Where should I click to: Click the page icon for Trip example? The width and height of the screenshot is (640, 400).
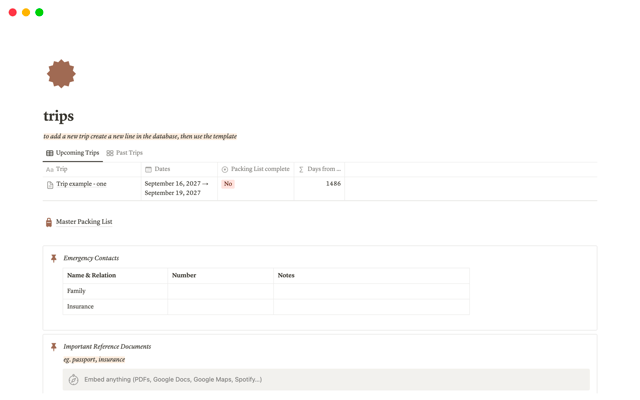click(50, 185)
